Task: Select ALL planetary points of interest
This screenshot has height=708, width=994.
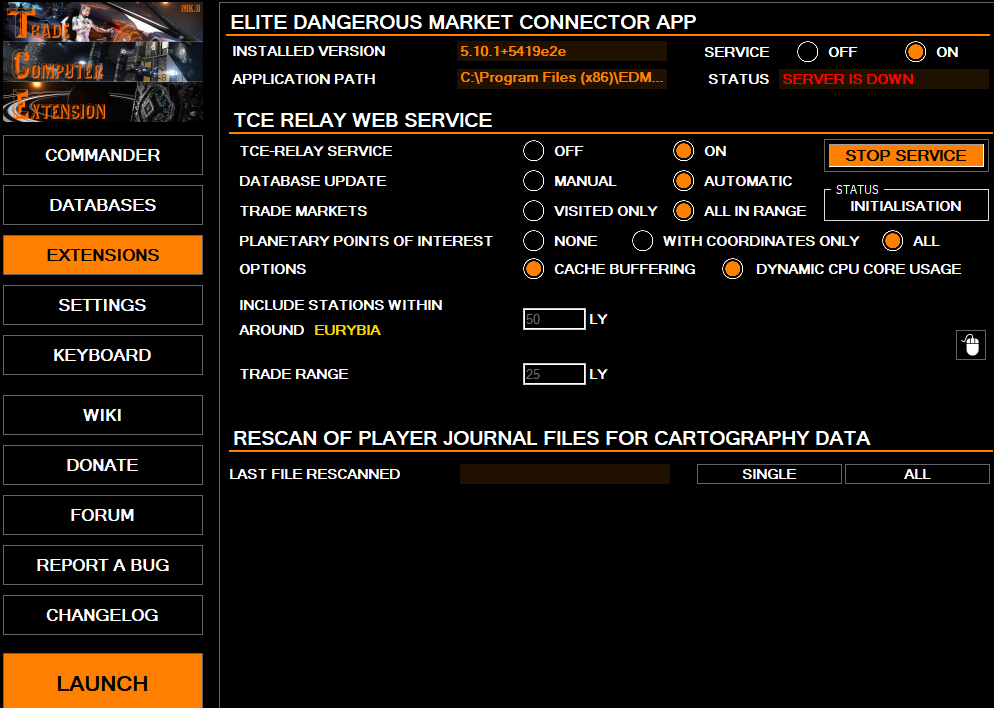Action: pyautogui.click(x=893, y=241)
